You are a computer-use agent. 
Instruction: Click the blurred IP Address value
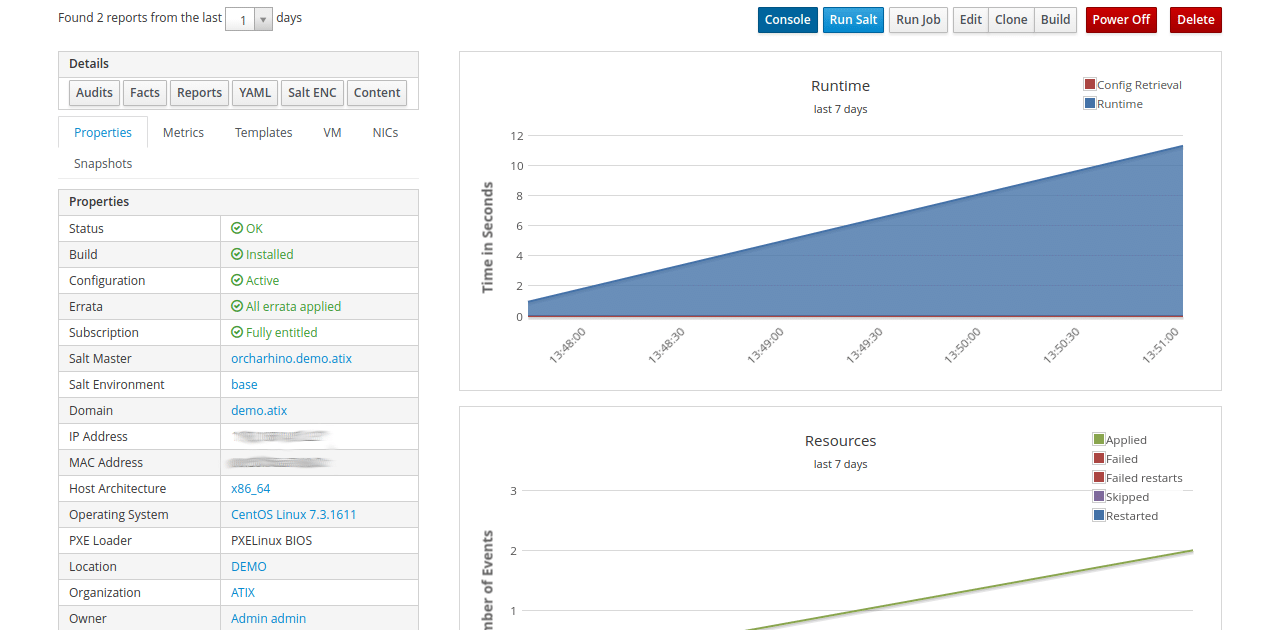279,436
